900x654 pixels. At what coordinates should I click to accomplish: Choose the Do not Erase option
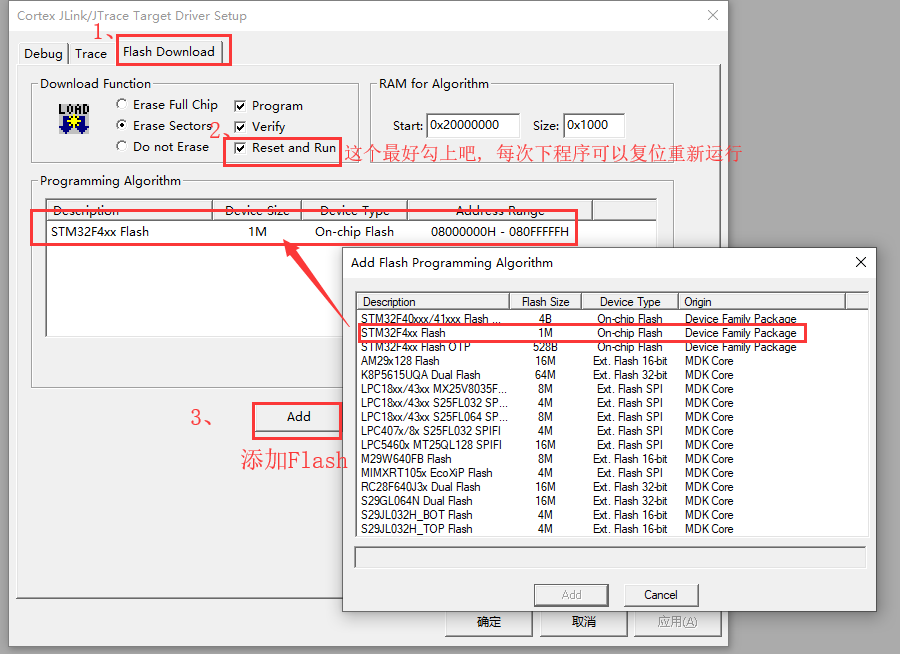162,146
